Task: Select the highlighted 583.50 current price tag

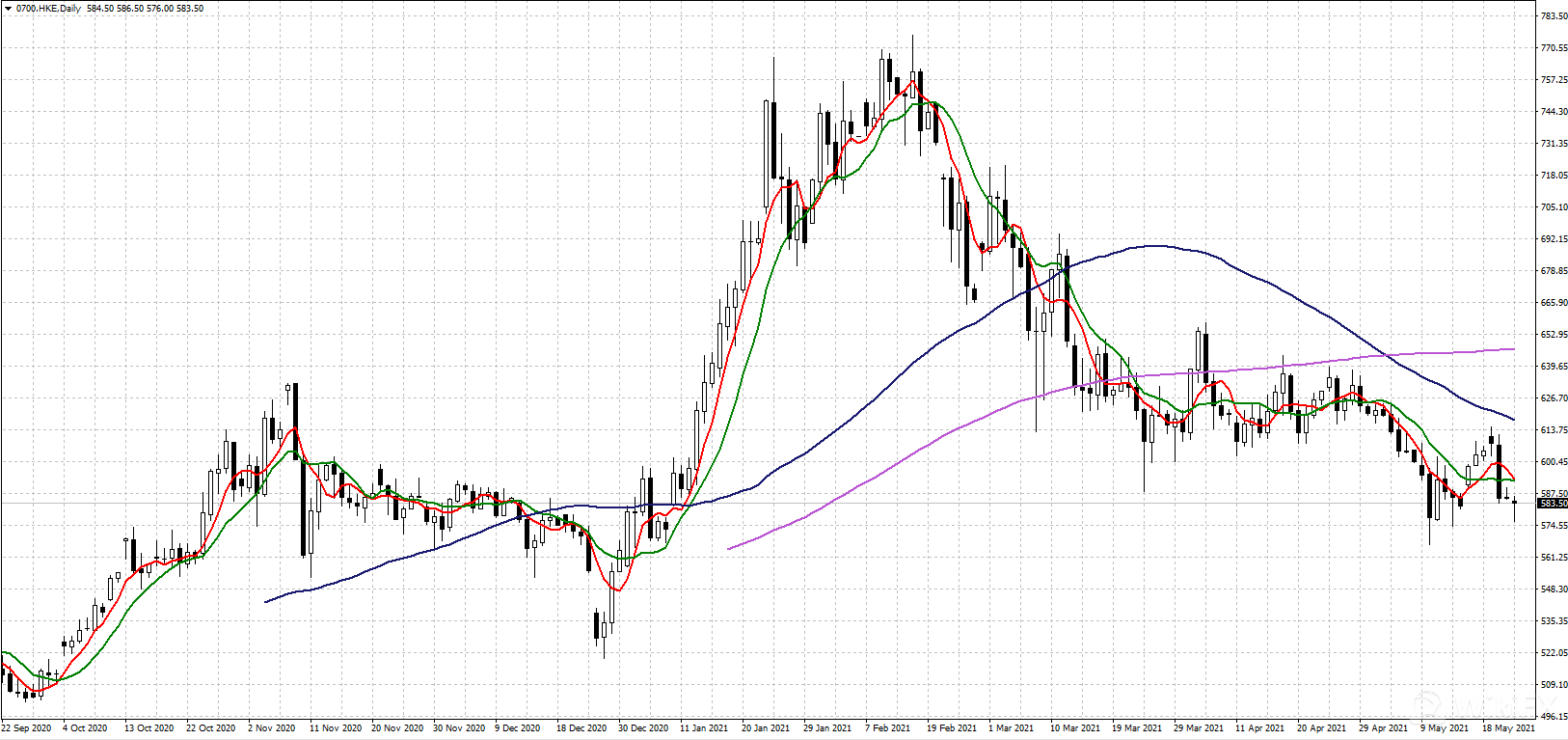Action: click(x=1553, y=504)
